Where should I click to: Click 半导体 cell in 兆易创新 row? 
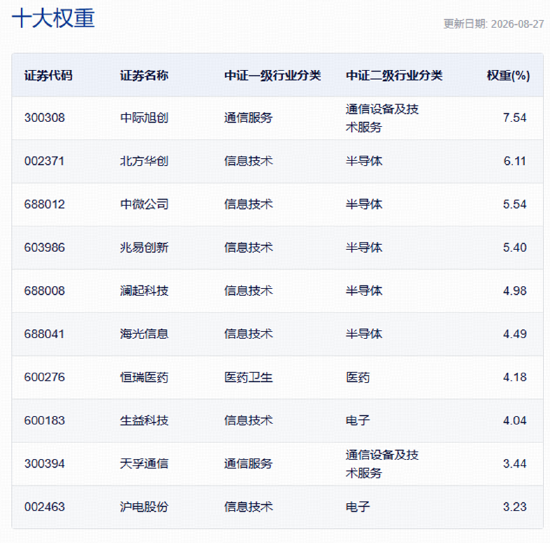[364, 248]
